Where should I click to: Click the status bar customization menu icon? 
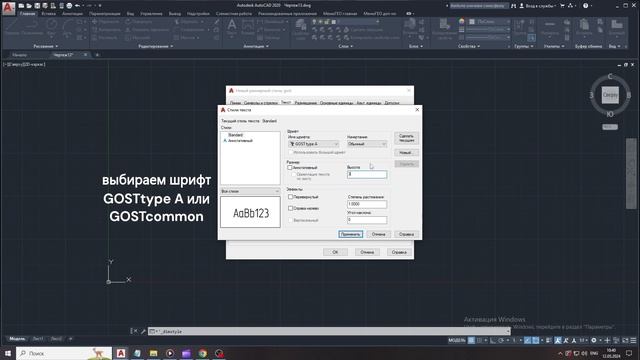633,340
